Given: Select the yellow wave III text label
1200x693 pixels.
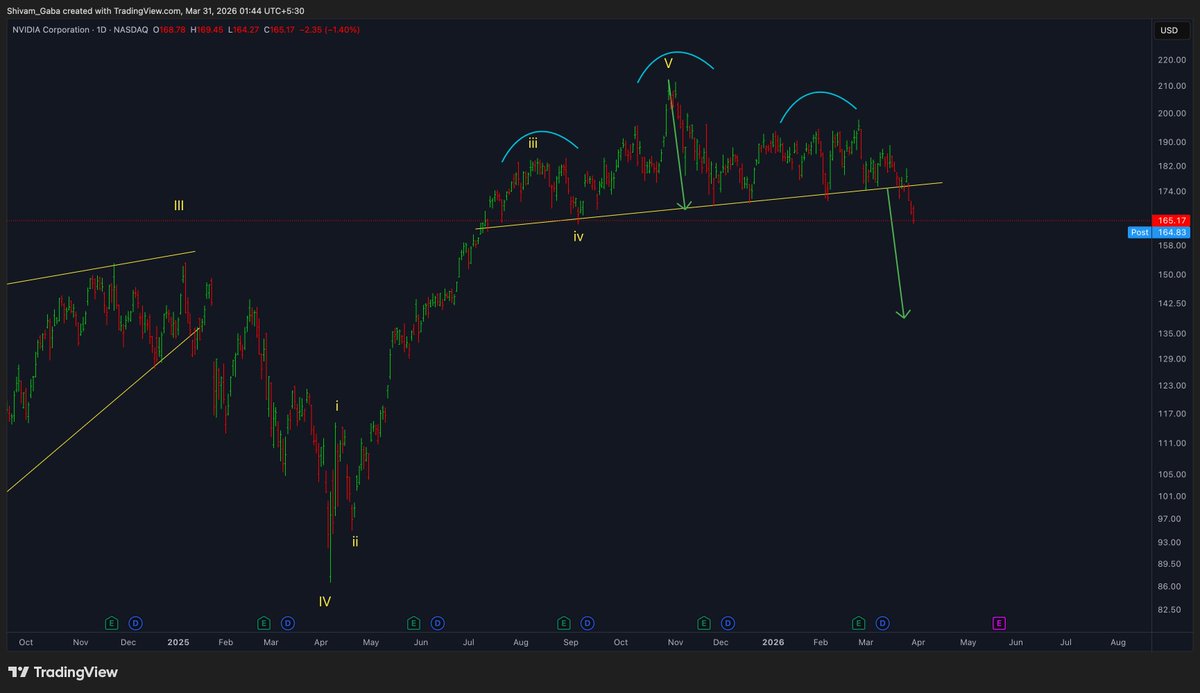Looking at the screenshot, I should click(178, 206).
